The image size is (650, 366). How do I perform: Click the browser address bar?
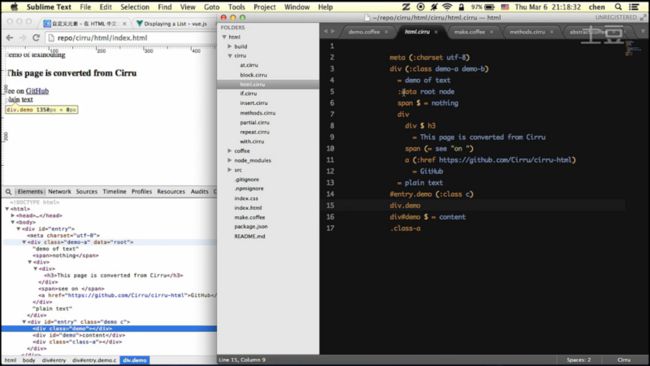pyautogui.click(x=132, y=38)
